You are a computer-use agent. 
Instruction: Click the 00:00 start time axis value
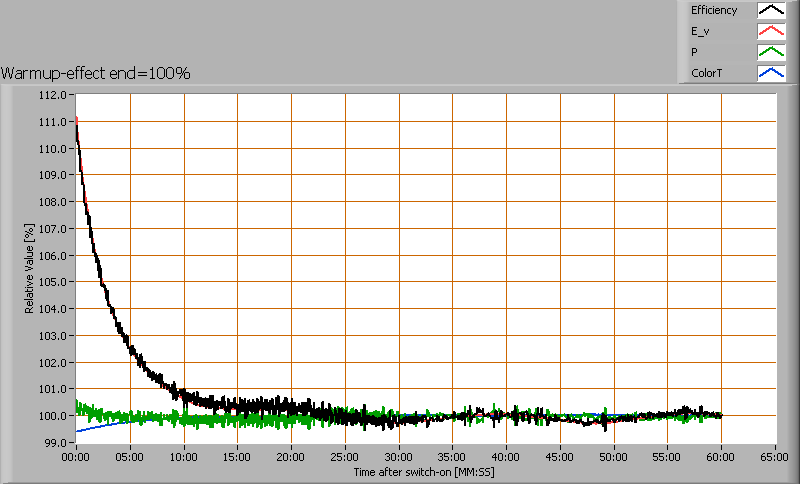(76, 456)
